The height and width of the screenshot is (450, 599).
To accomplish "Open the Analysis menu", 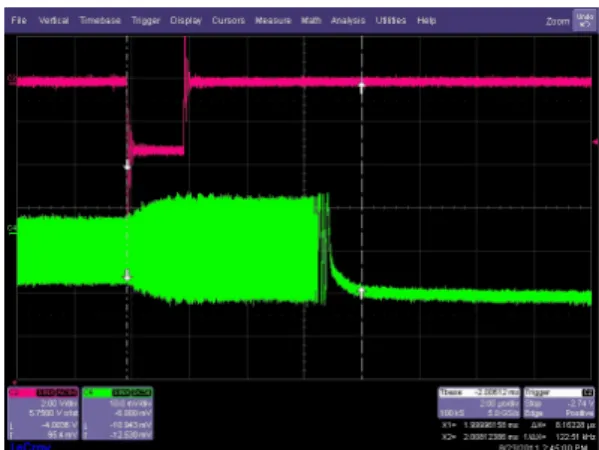I will (348, 20).
